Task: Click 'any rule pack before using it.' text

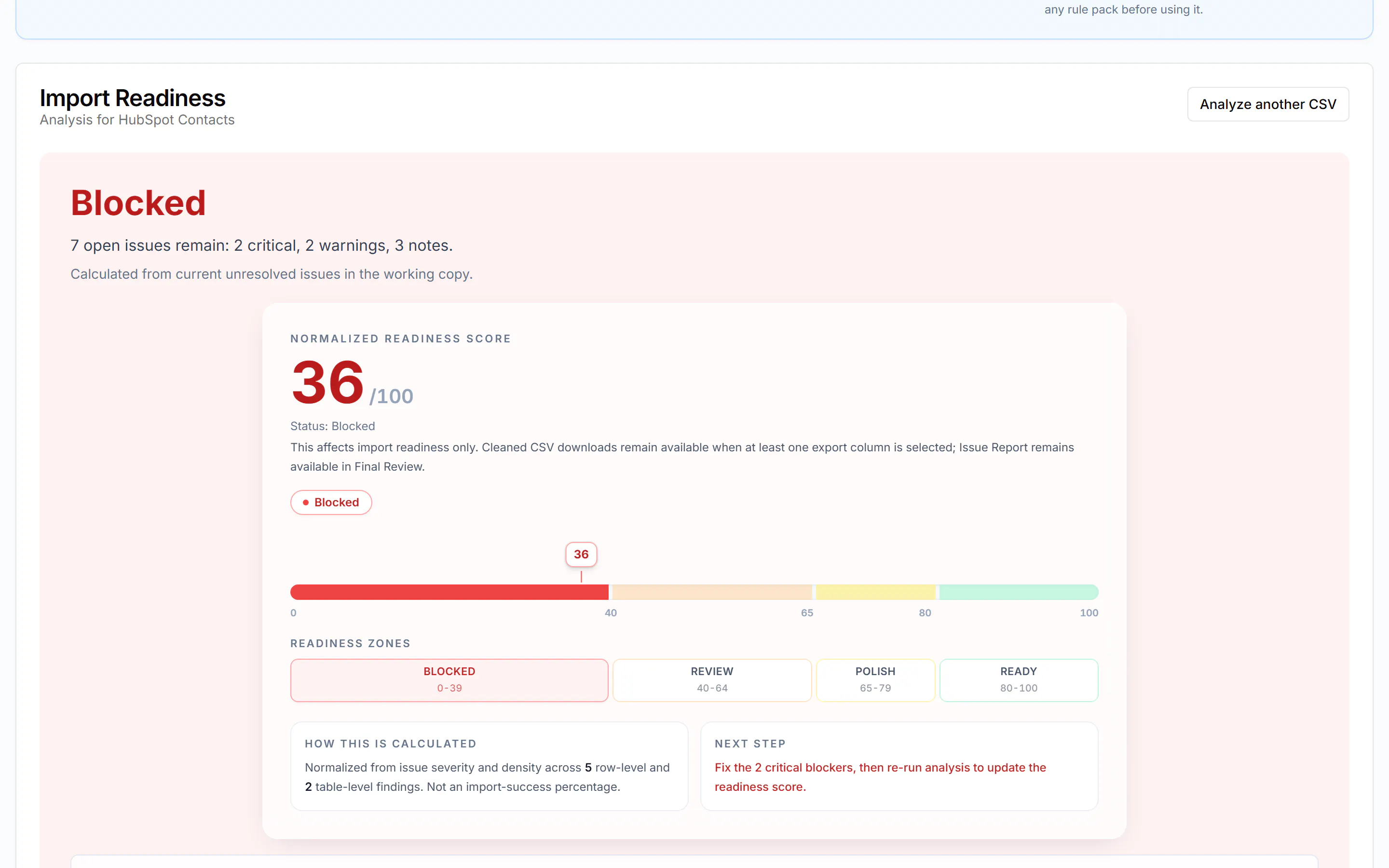Action: (x=1123, y=9)
